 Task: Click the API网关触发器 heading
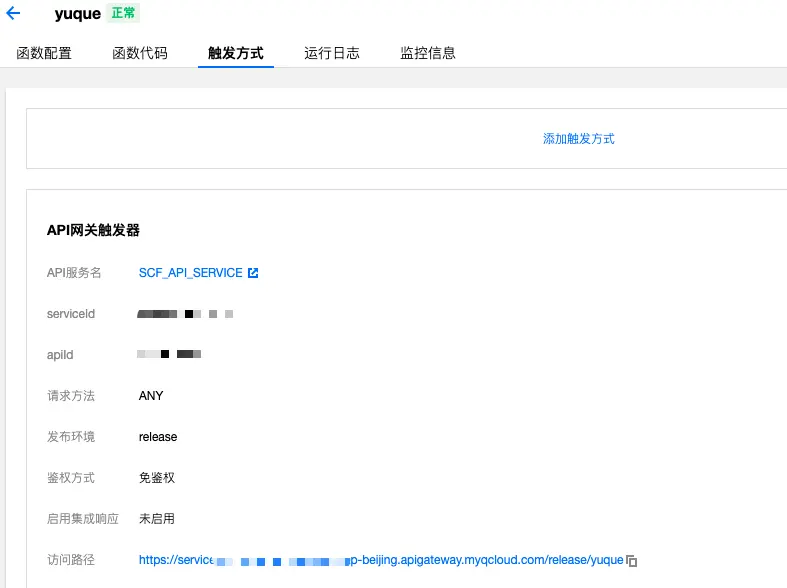[93, 230]
